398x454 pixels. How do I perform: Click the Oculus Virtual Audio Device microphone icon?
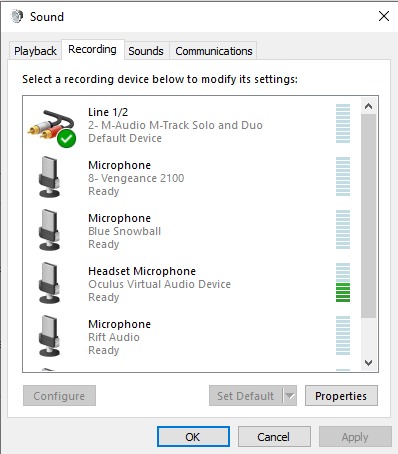coord(49,283)
